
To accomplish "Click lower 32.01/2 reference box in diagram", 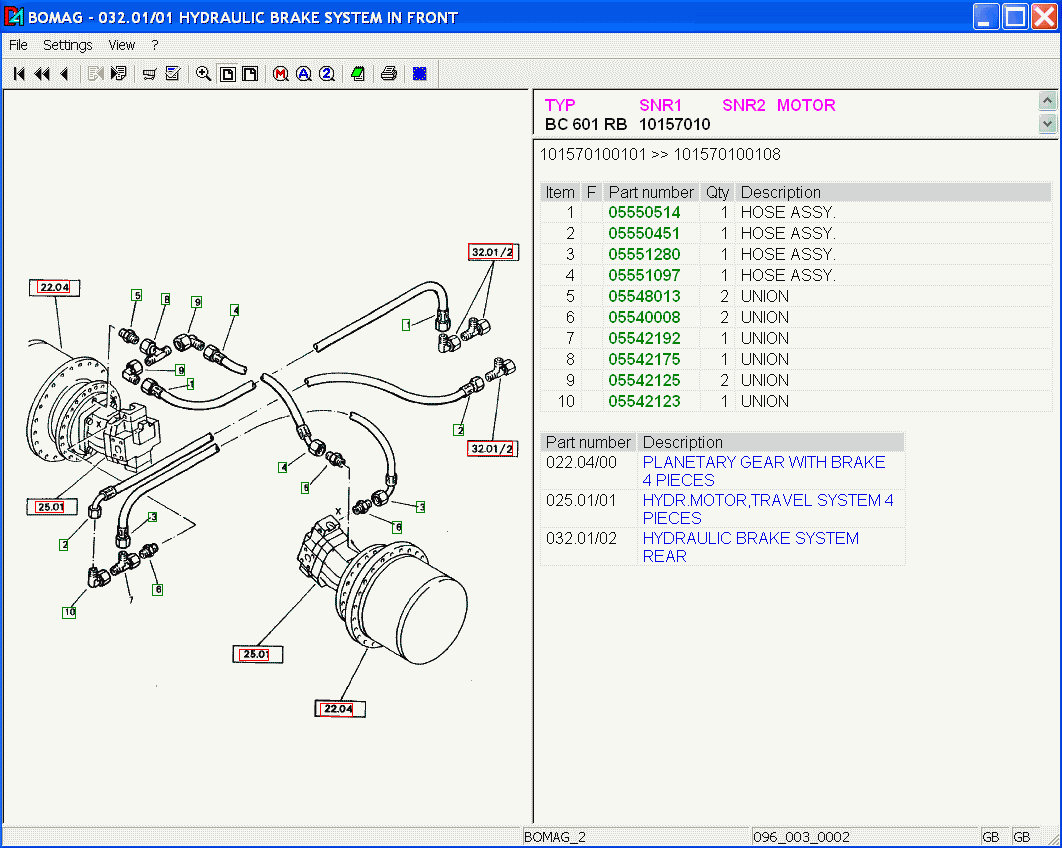I will click(x=492, y=448).
